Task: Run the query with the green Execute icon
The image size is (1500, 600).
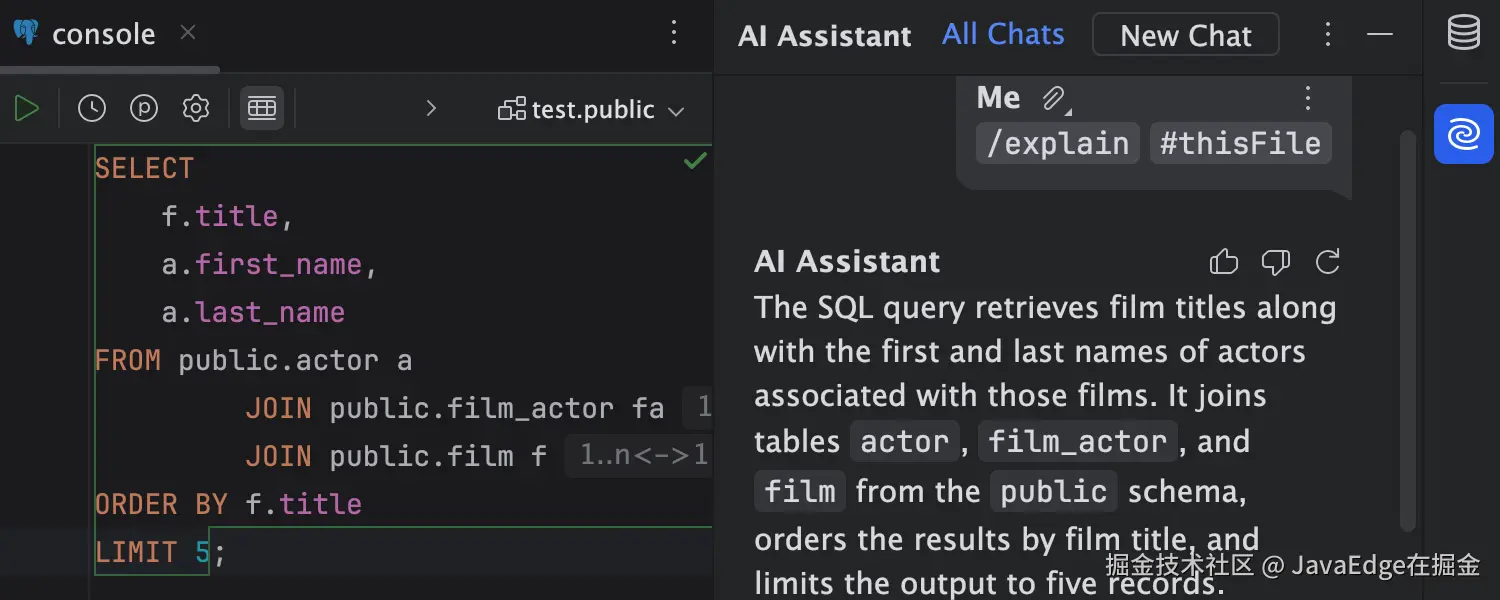Action: pos(27,108)
